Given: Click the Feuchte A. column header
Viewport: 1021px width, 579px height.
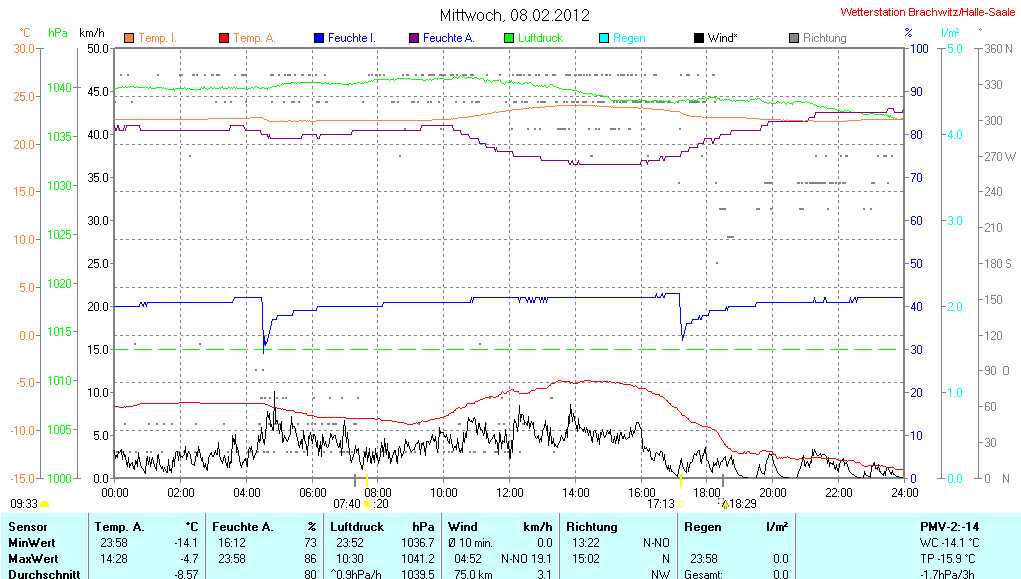Looking at the screenshot, I should pos(242,526).
